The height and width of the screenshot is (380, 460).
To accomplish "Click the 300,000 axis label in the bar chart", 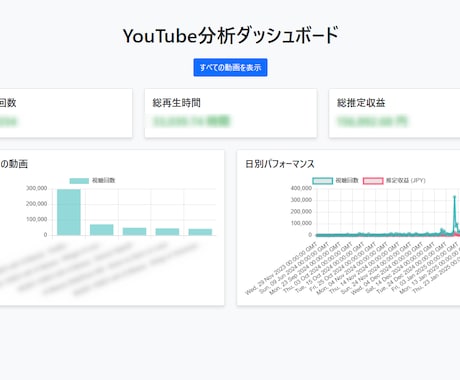I will pyautogui.click(x=37, y=188).
